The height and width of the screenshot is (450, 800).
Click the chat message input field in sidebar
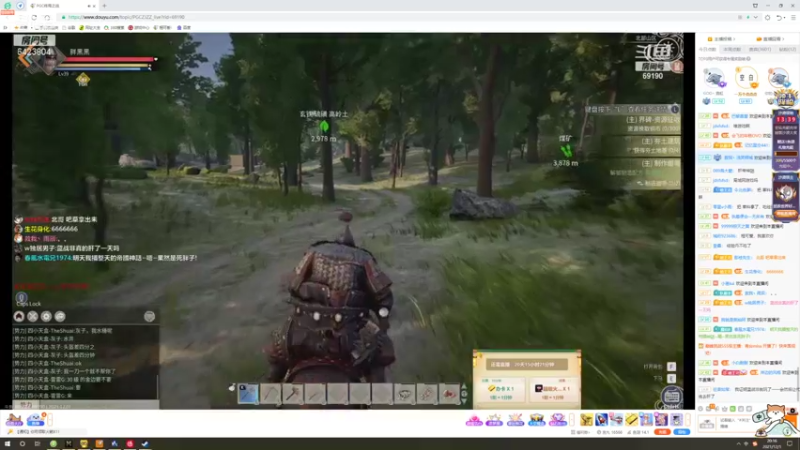tap(737, 423)
